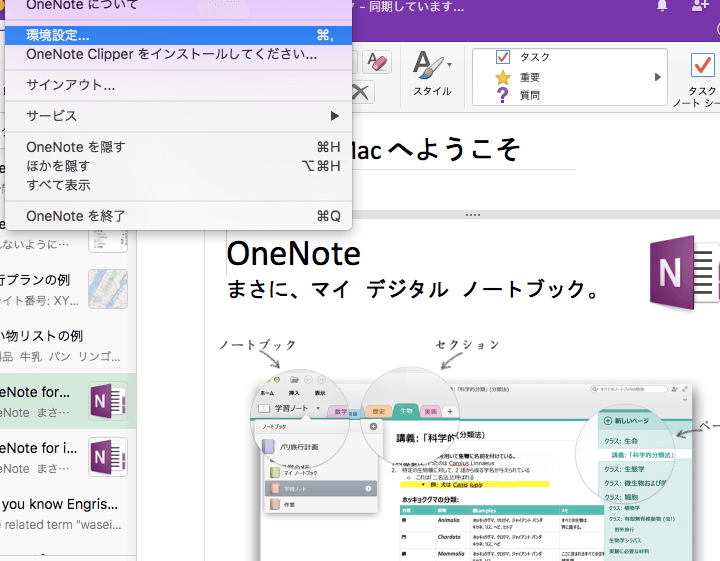Choose OneNote を隠す menu item
Viewport: 720px width, 561px height.
178,147
